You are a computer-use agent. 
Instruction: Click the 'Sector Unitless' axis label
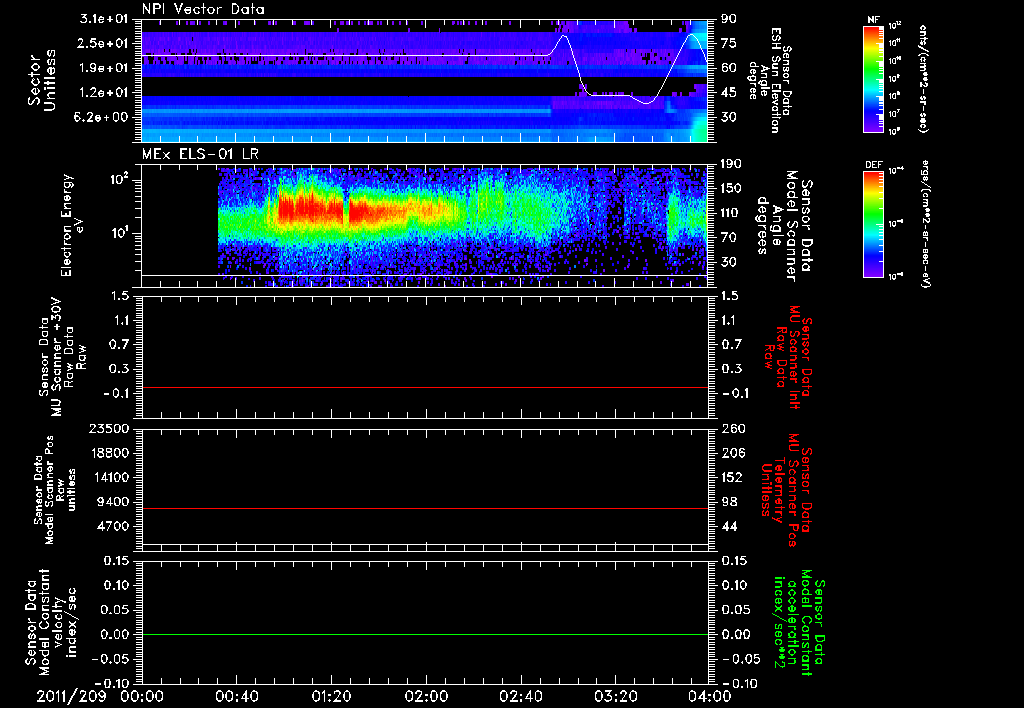42,80
